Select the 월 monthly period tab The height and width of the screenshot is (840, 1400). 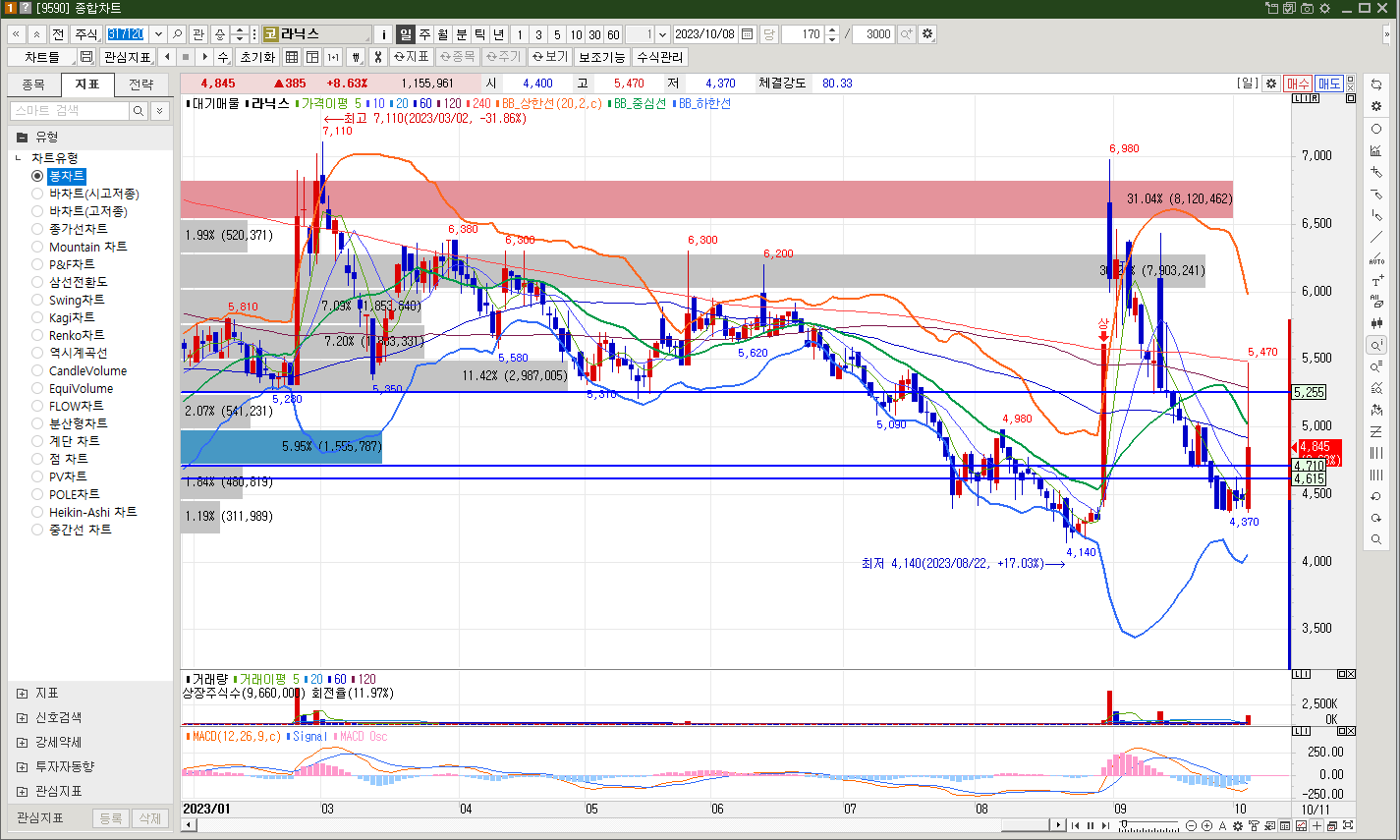(443, 34)
